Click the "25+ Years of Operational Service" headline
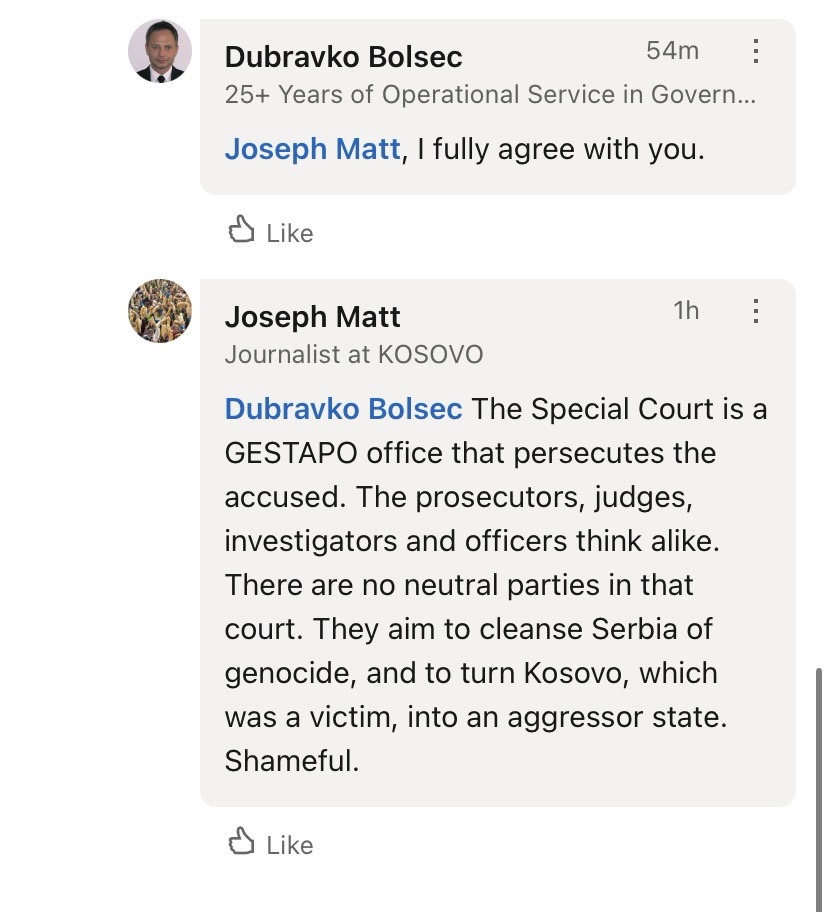Screen dimensions: 828x912 click(490, 95)
